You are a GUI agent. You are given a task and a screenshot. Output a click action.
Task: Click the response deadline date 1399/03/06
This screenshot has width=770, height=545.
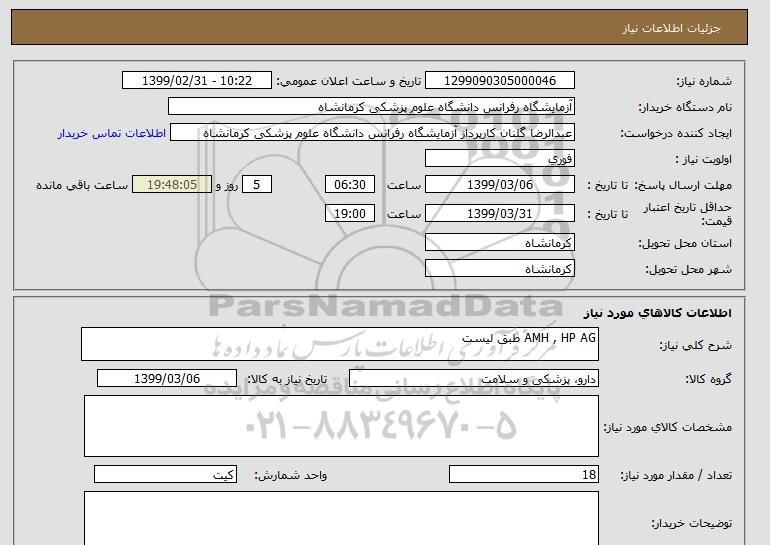(x=499, y=185)
